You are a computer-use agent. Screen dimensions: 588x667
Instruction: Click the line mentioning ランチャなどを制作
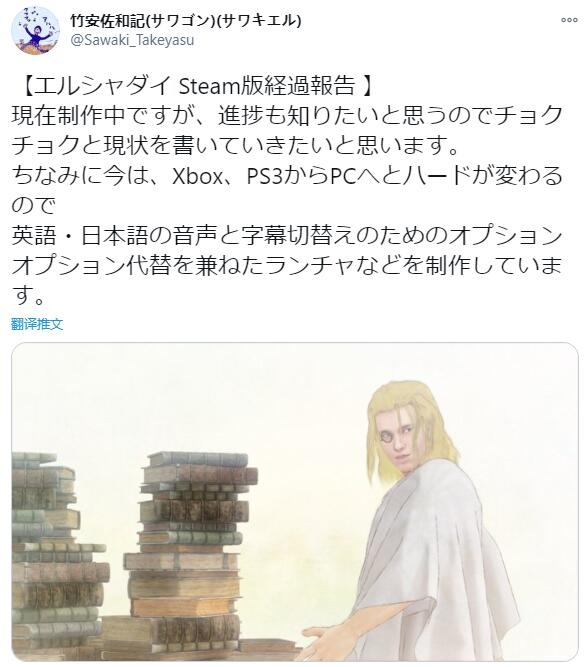click(287, 265)
